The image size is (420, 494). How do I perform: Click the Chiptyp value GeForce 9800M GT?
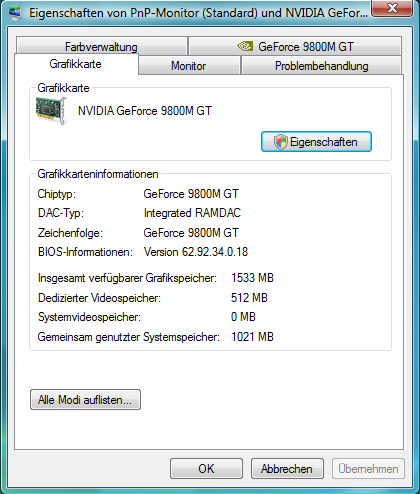click(191, 194)
